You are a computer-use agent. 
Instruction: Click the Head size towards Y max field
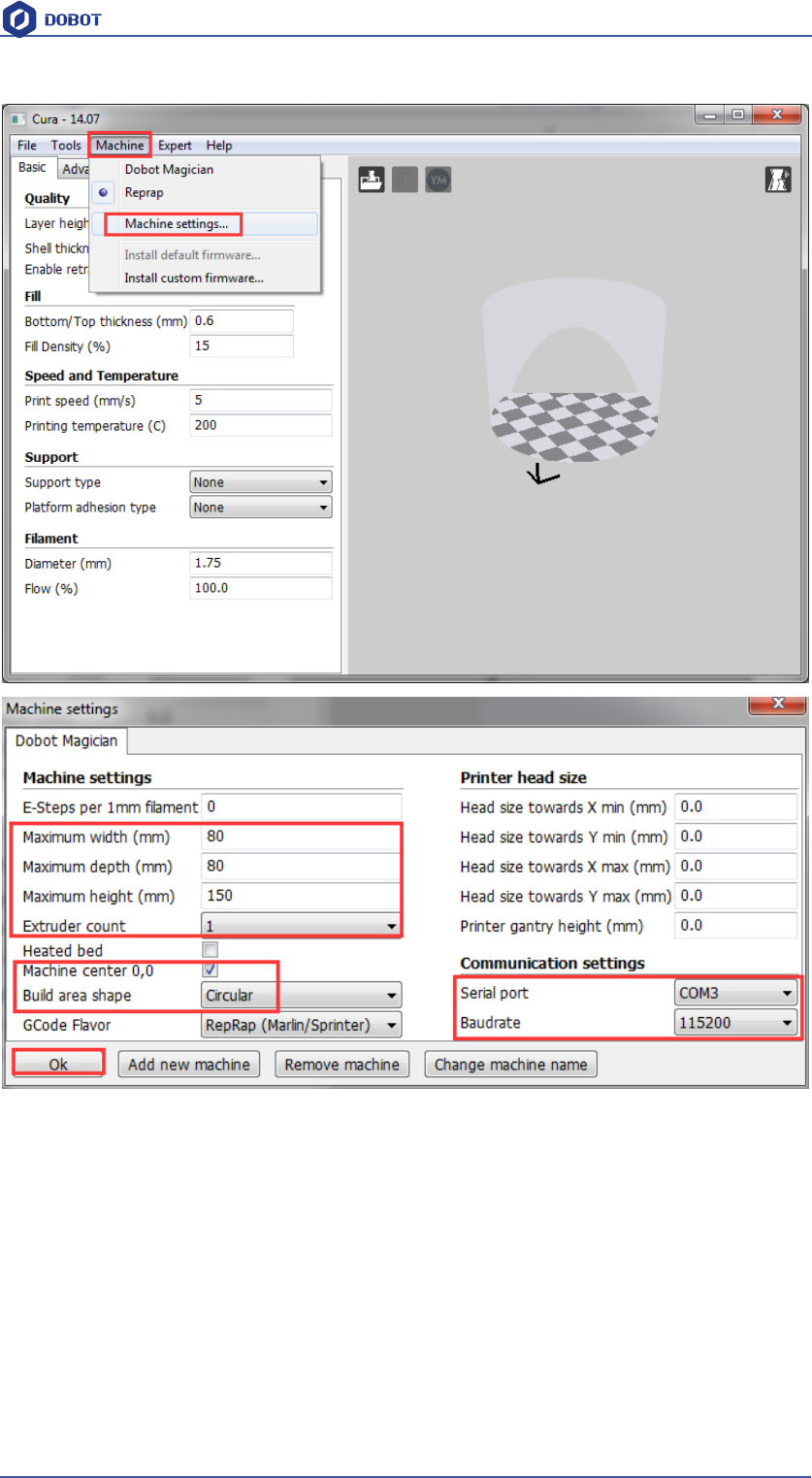coord(735,896)
